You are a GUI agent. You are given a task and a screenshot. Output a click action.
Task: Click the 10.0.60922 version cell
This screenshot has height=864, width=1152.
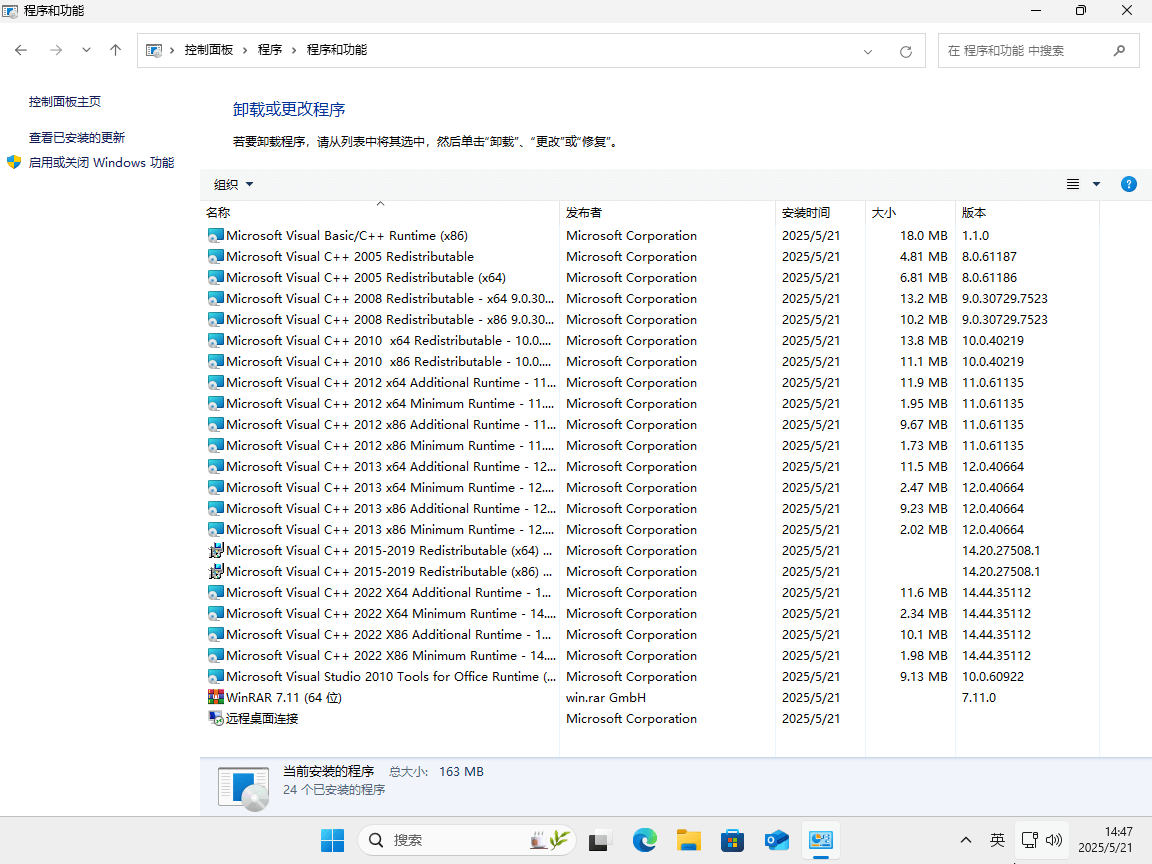click(993, 677)
